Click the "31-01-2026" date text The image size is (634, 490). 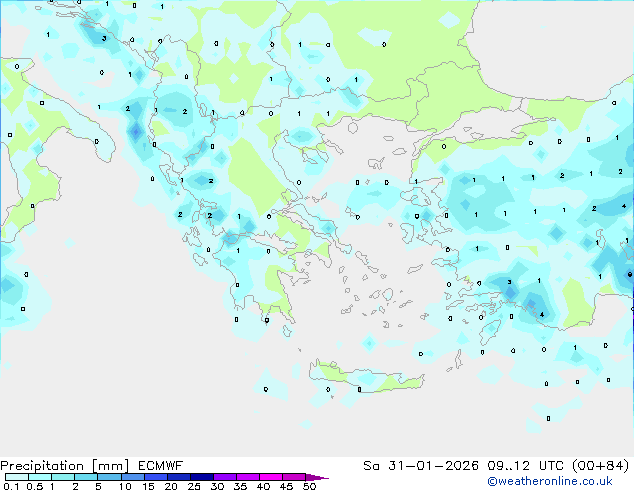[433, 466]
